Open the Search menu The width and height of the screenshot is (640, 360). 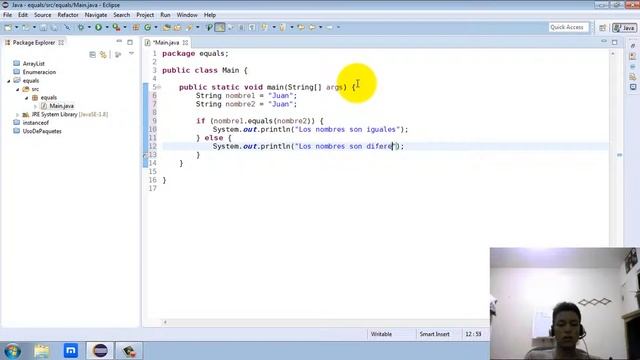(x=122, y=15)
